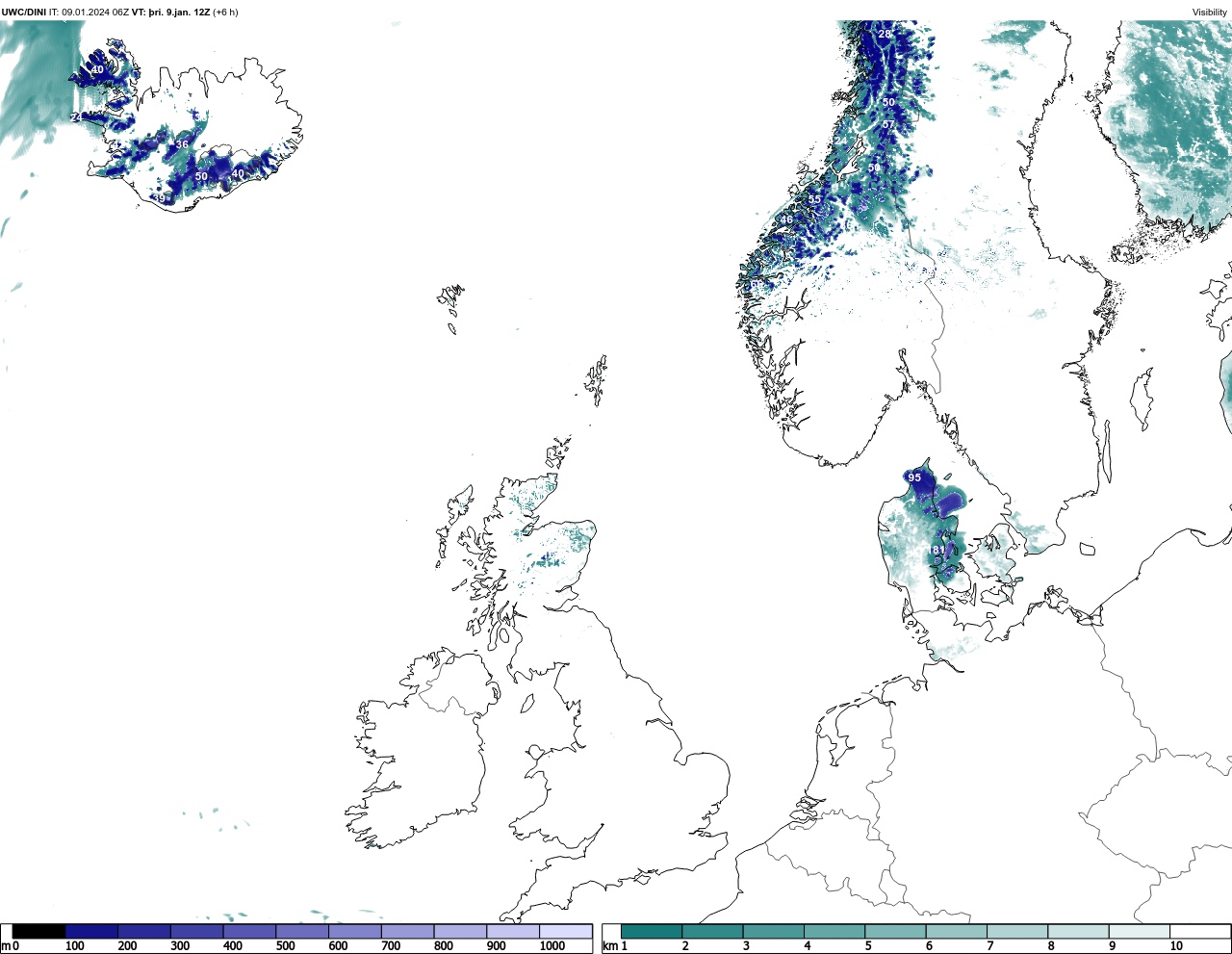This screenshot has height=954, width=1232.
Task: Select the init time '09.01.2024 06Z'
Action: [x=94, y=12]
